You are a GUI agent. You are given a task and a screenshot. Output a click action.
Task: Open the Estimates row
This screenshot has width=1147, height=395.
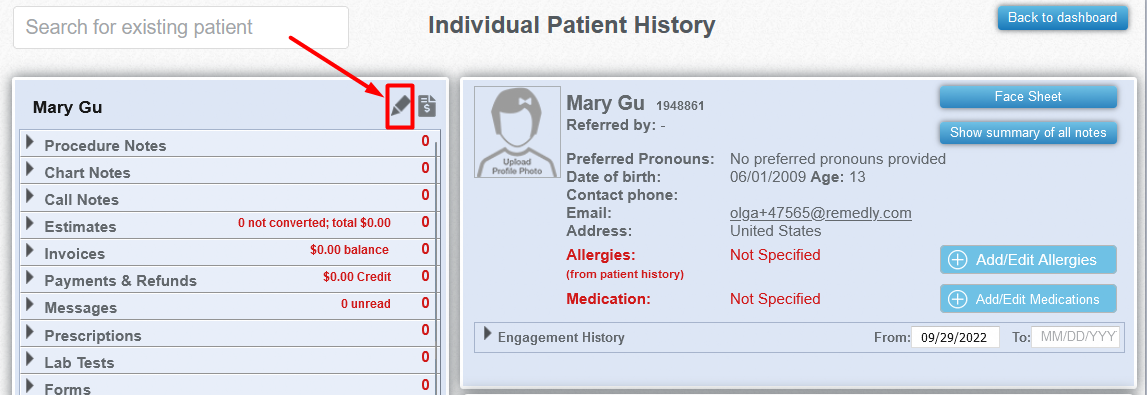point(230,225)
